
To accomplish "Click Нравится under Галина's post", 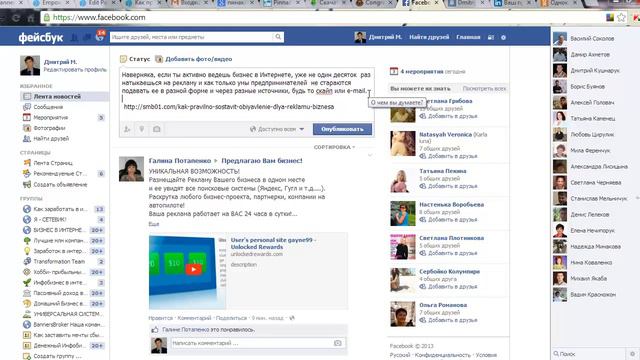I will tap(160, 318).
